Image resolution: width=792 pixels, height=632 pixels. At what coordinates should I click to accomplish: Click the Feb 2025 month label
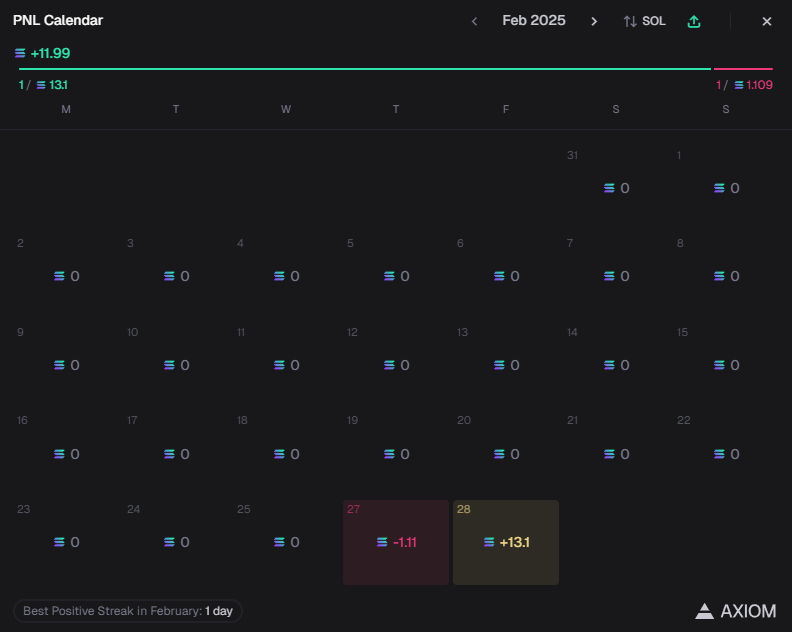[x=534, y=20]
